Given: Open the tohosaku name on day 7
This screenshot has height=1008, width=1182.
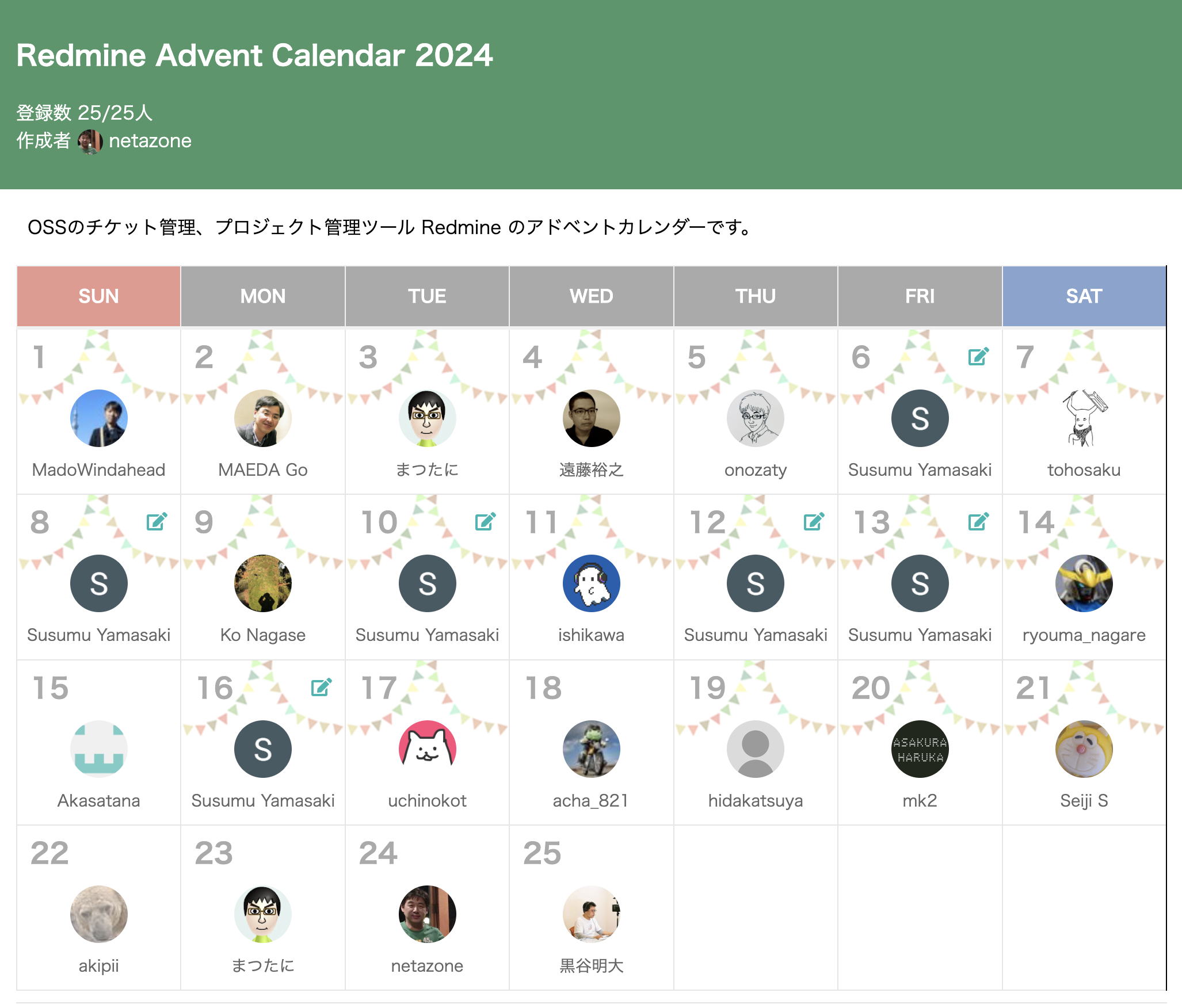Looking at the screenshot, I should (x=1084, y=470).
